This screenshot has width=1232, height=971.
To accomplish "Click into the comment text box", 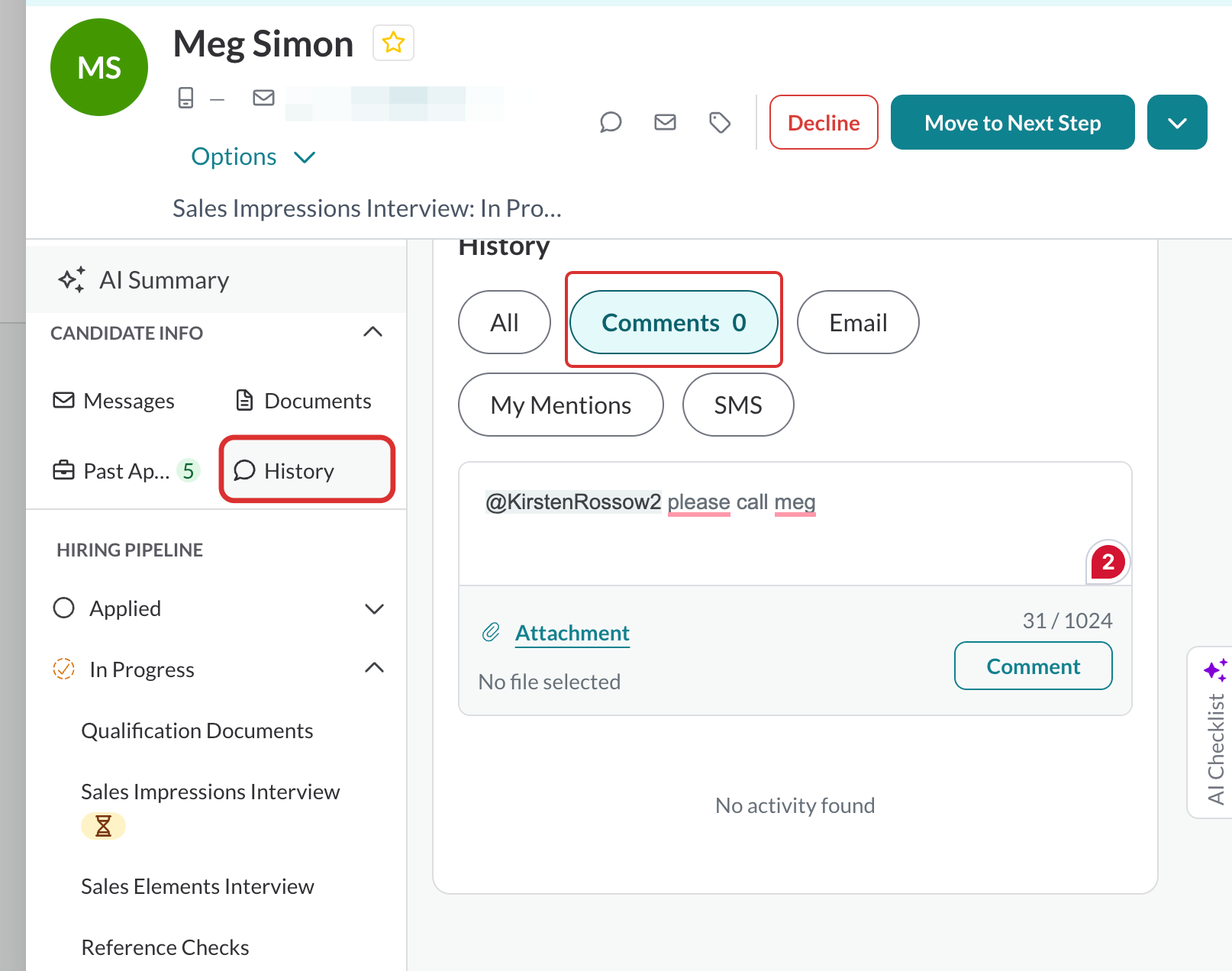I will (x=795, y=524).
